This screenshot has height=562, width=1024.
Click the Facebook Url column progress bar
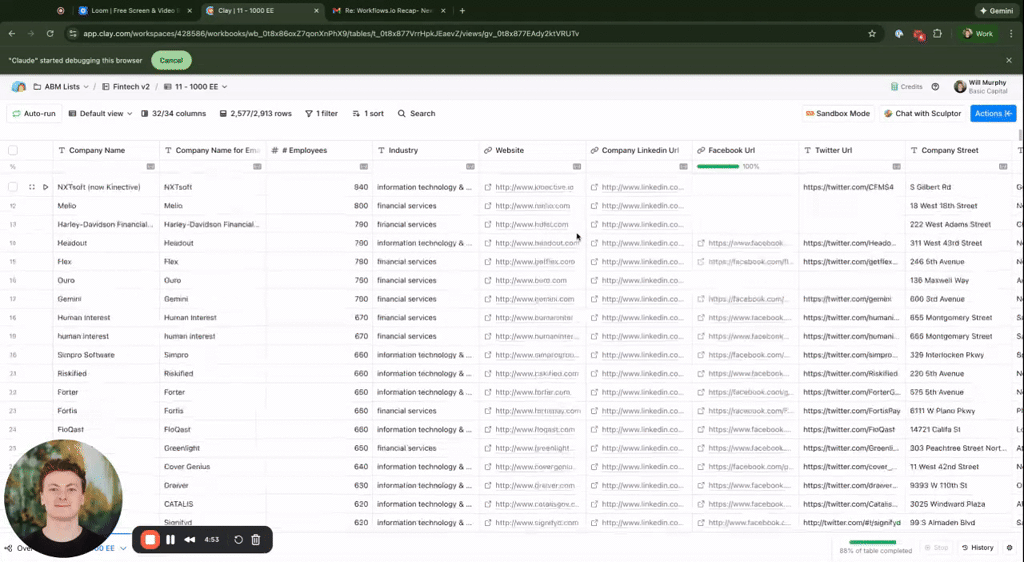[x=717, y=167]
